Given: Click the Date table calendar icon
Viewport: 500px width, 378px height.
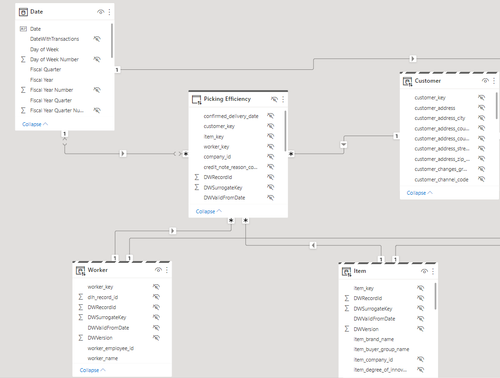Looking at the screenshot, I should 23,12.
